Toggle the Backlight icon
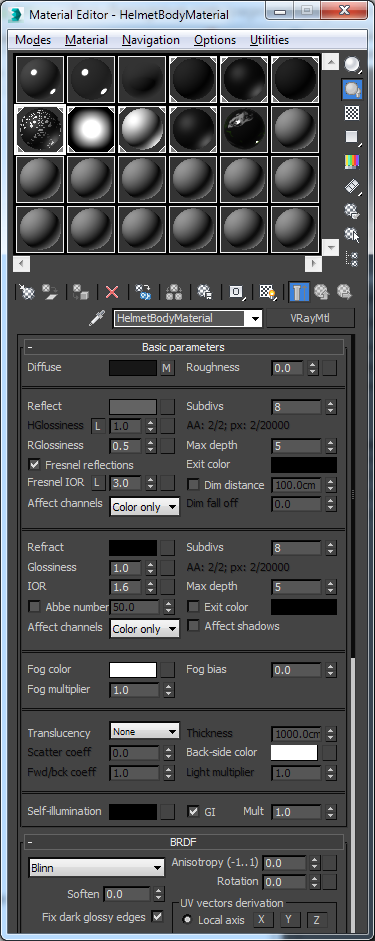The image size is (375, 941). [x=352, y=89]
